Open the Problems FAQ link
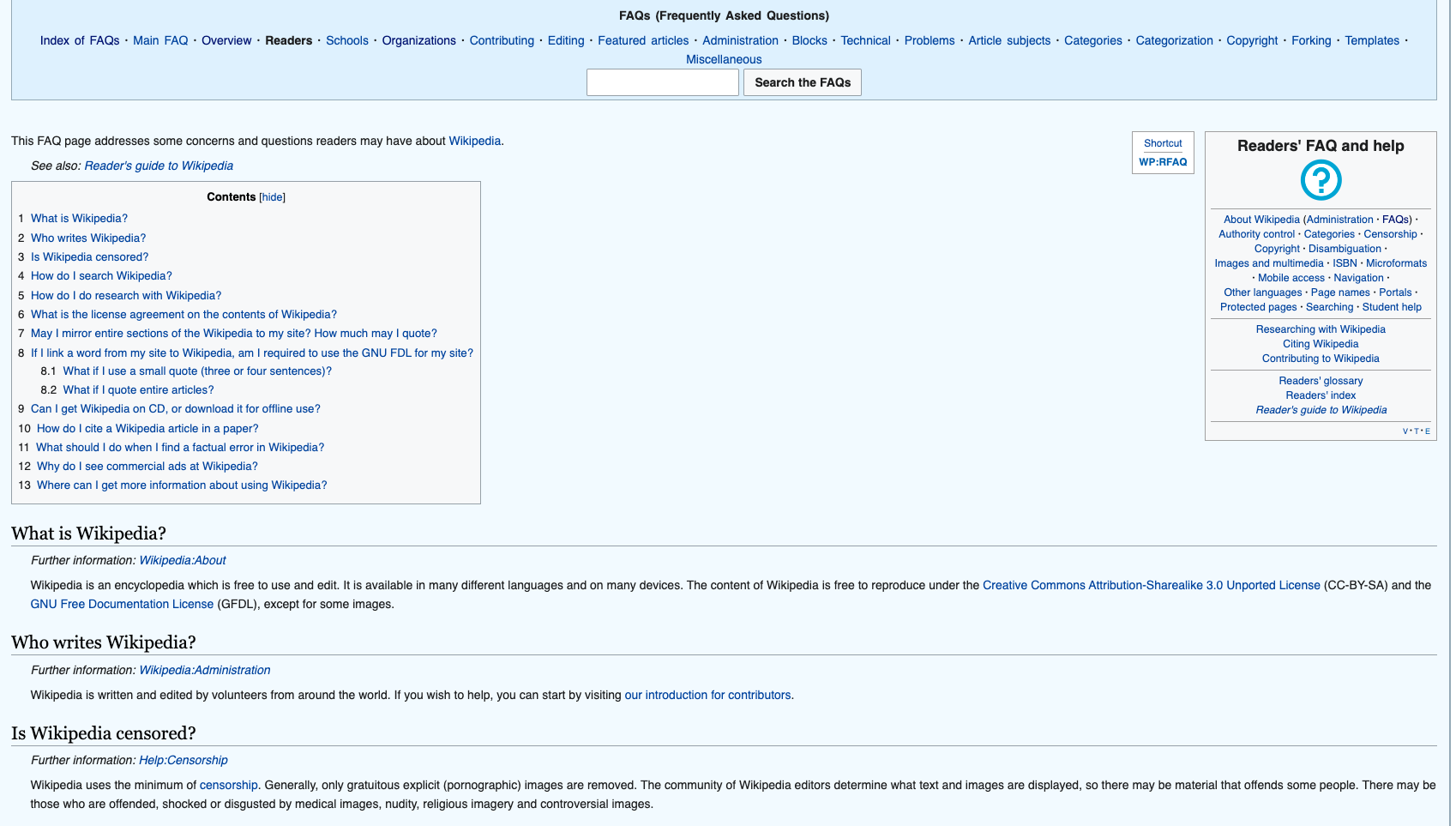This screenshot has width=1456, height=826. pyautogui.click(x=930, y=40)
